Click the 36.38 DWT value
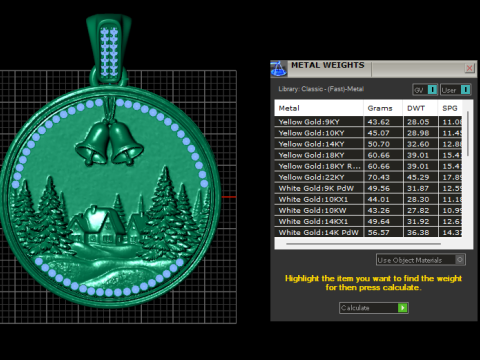The image size is (480, 360). tap(418, 232)
